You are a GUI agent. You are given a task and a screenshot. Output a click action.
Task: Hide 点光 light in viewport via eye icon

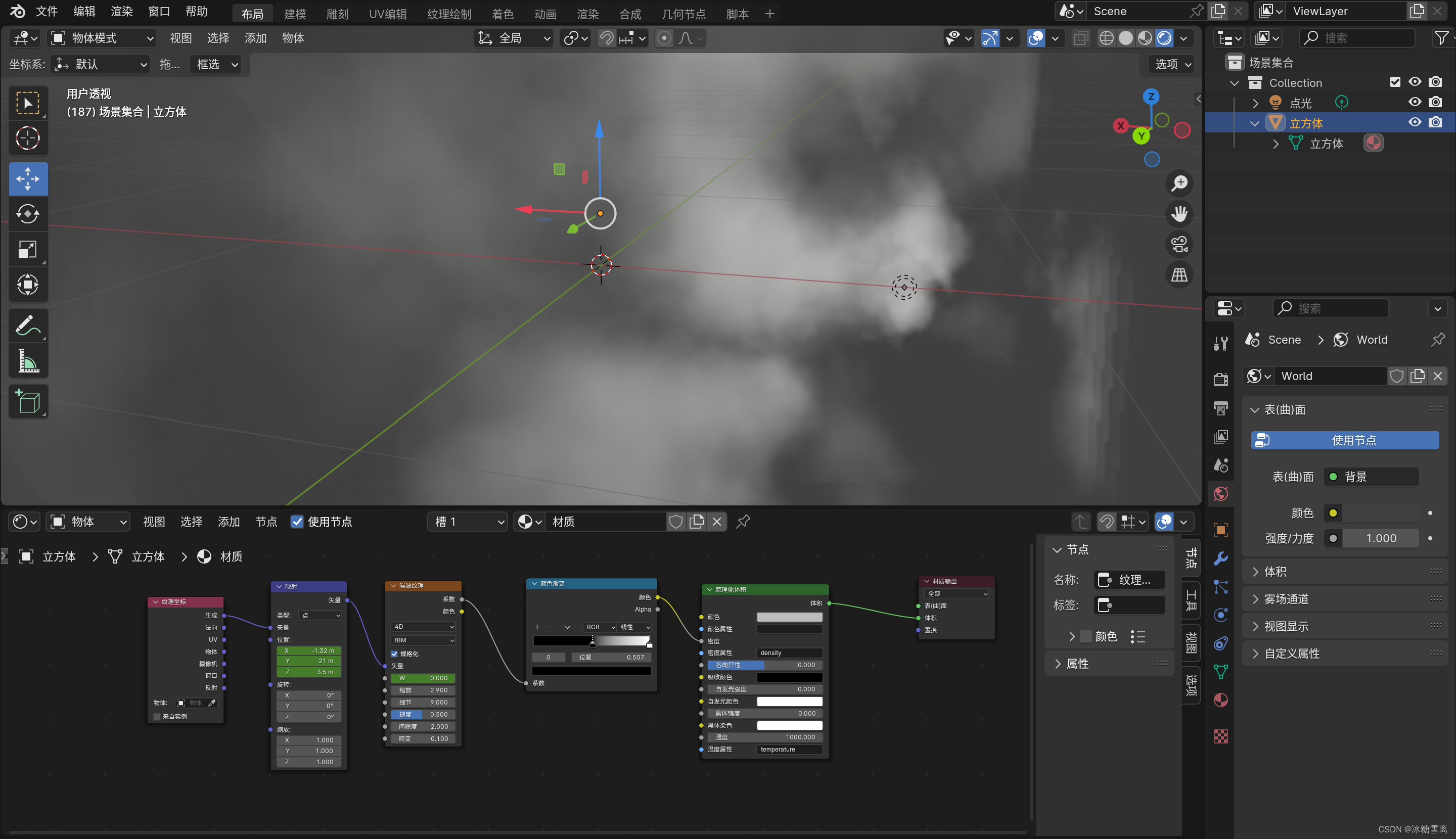point(1415,103)
